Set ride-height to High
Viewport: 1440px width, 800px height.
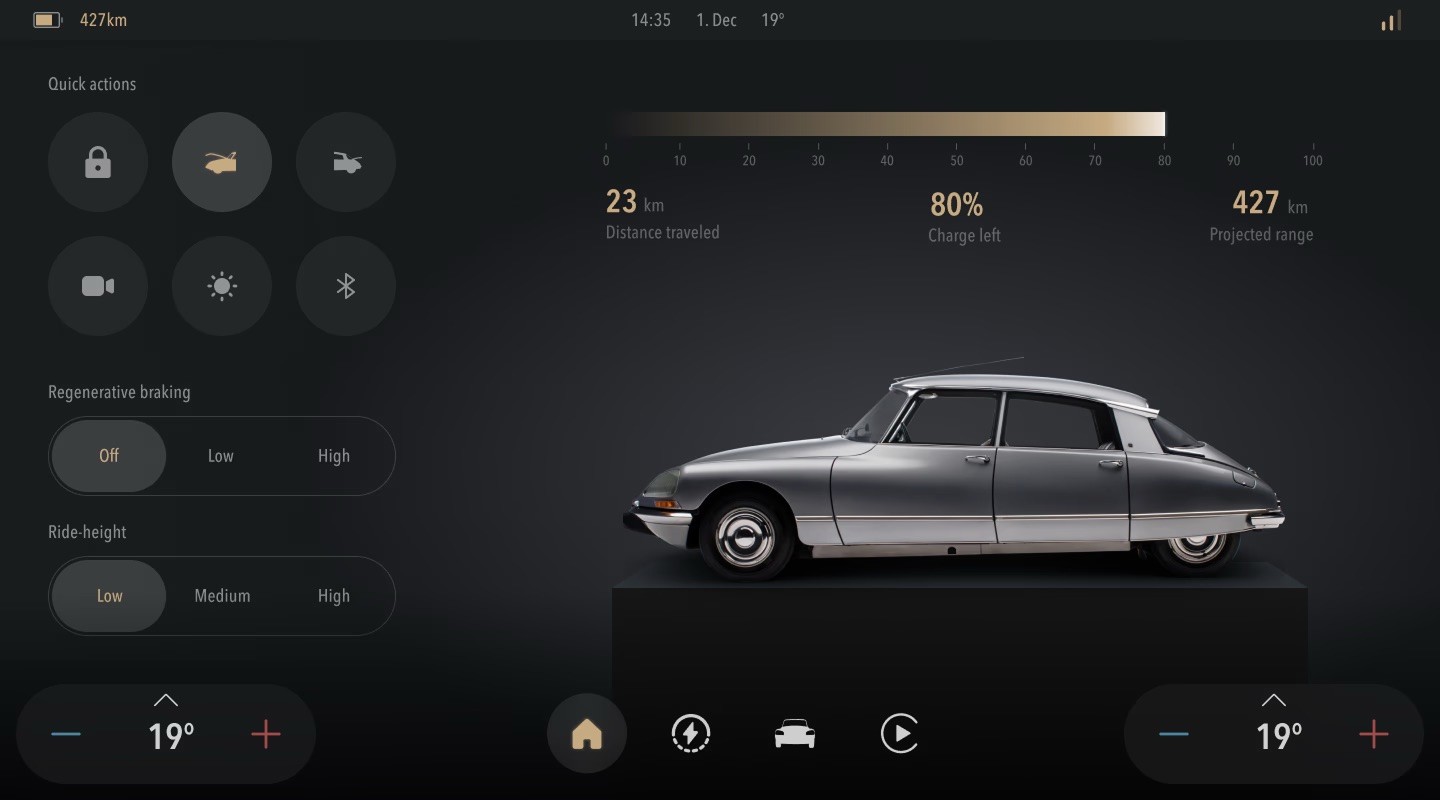click(334, 596)
